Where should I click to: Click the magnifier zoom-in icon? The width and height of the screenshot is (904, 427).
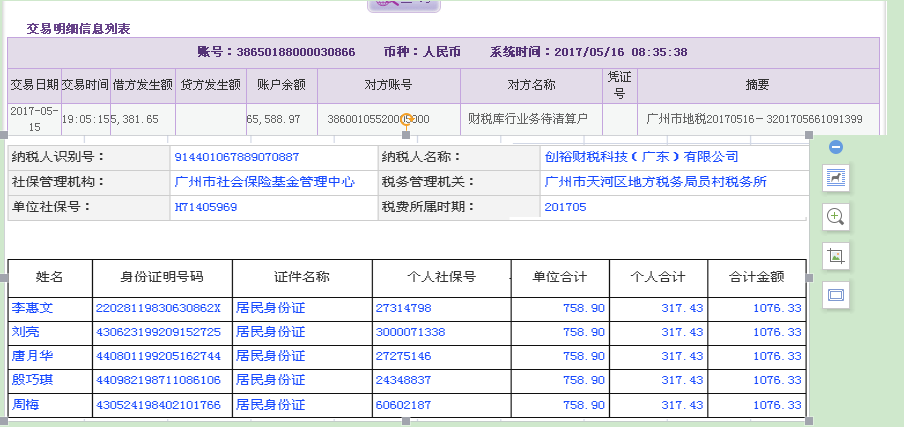click(x=835, y=216)
